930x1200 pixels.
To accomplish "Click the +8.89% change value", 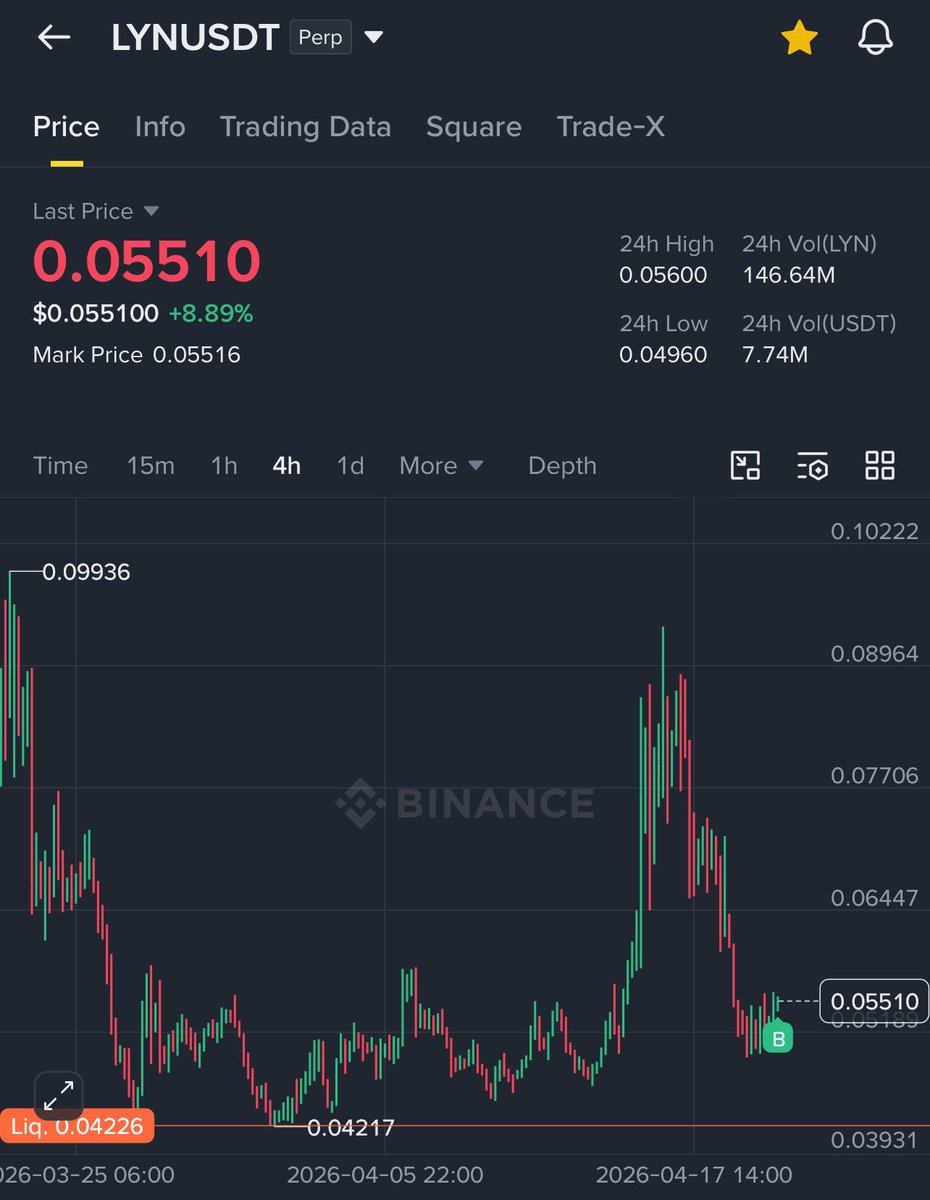I will pos(210,314).
